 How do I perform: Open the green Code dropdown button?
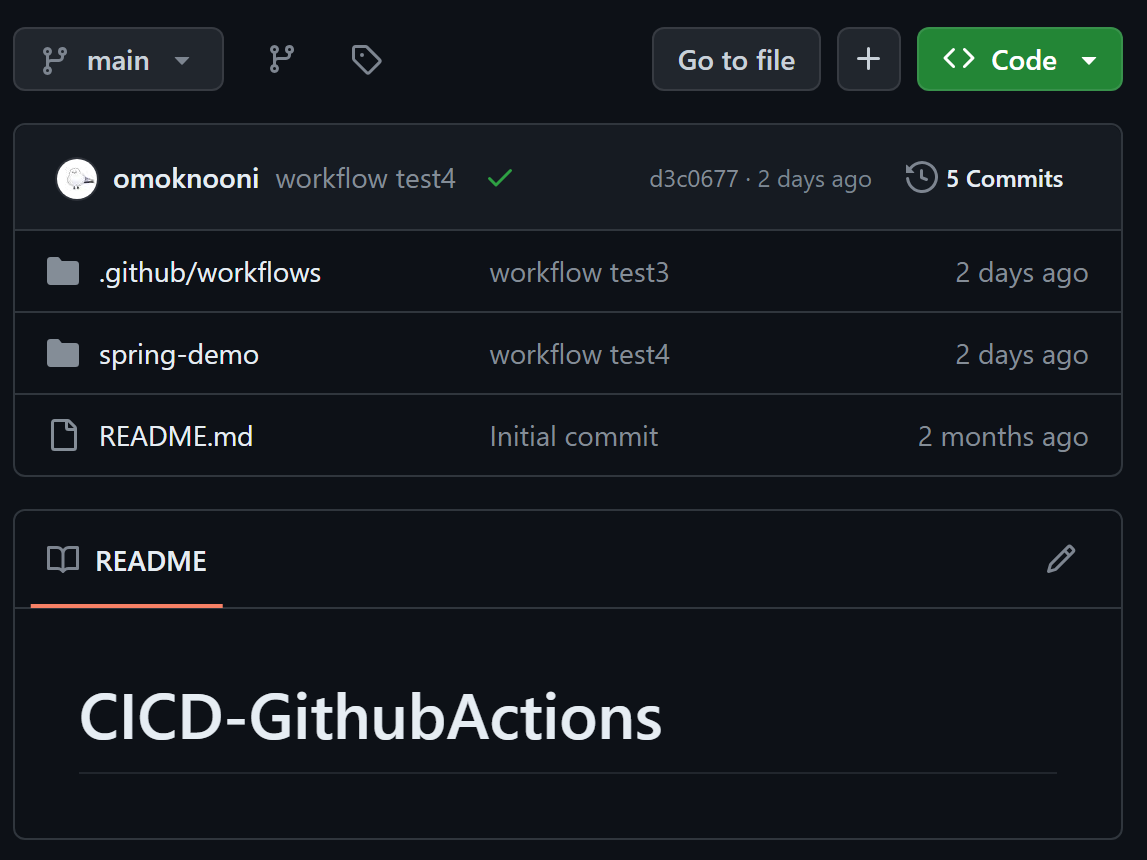pyautogui.click(x=1020, y=59)
